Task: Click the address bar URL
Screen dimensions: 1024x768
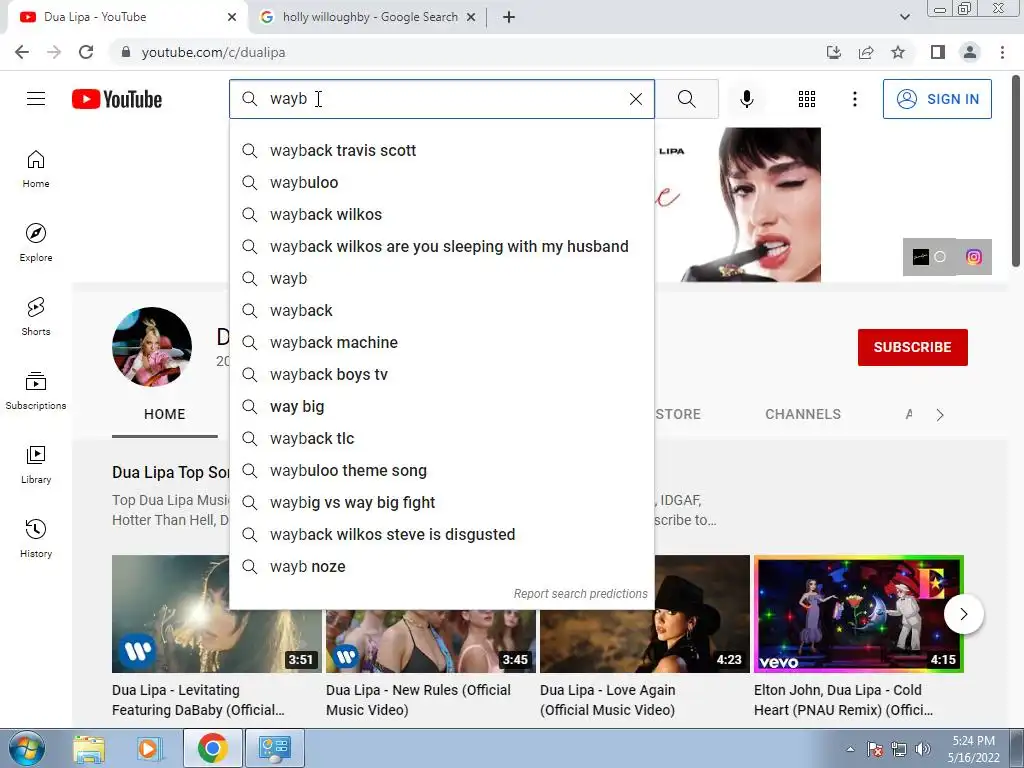Action: [214, 52]
